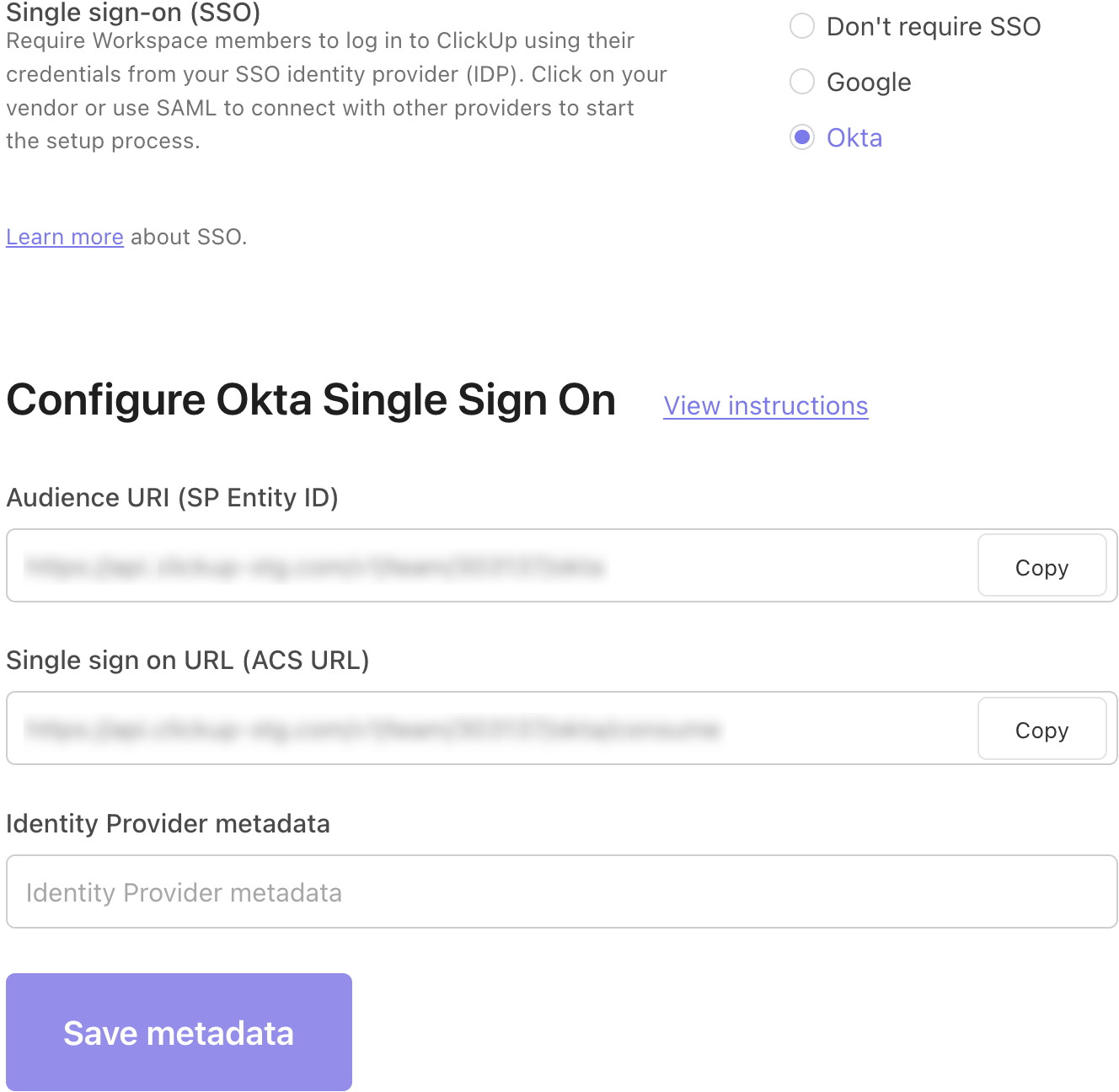The height and width of the screenshot is (1092, 1119).
Task: Open the "View instructions" link
Action: (x=765, y=406)
